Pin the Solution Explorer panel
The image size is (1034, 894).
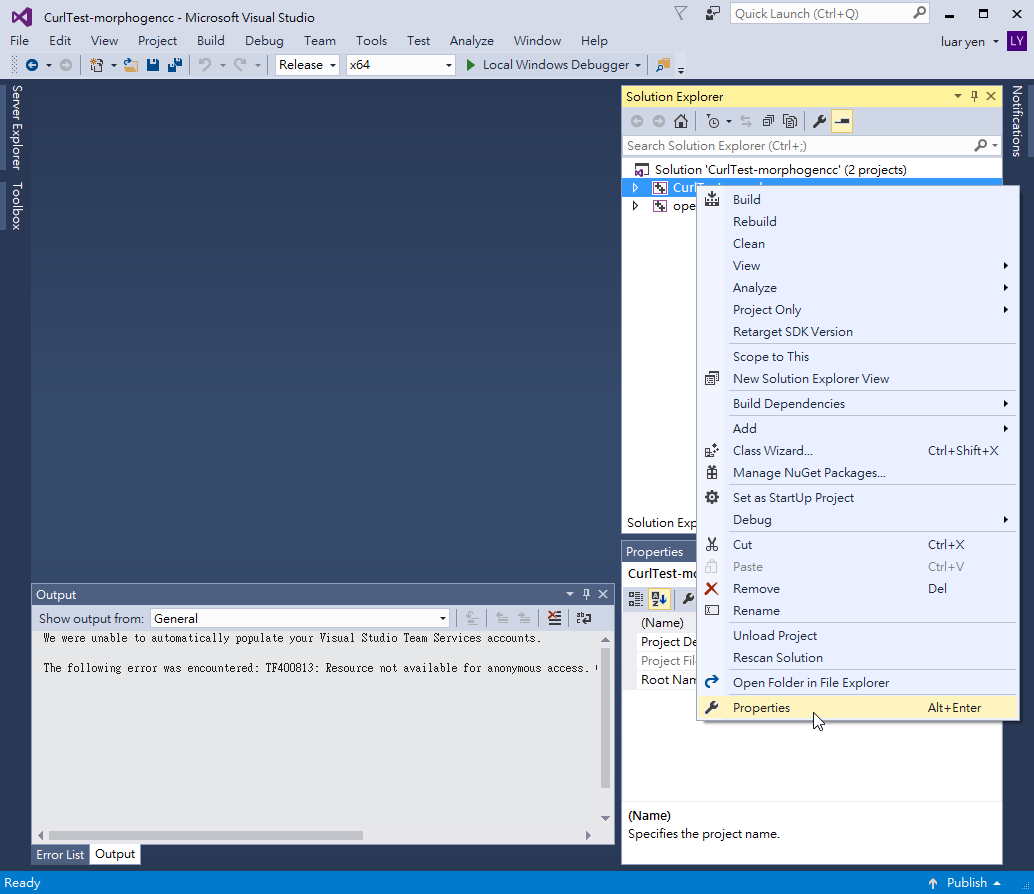[x=973, y=96]
